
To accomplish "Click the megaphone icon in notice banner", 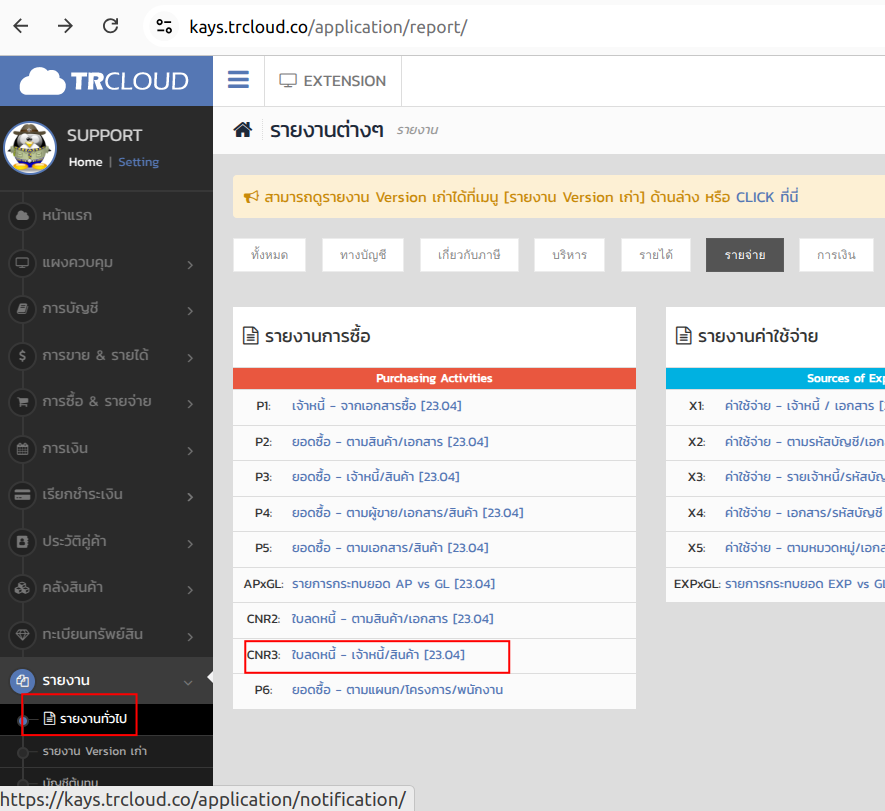I will [251, 197].
